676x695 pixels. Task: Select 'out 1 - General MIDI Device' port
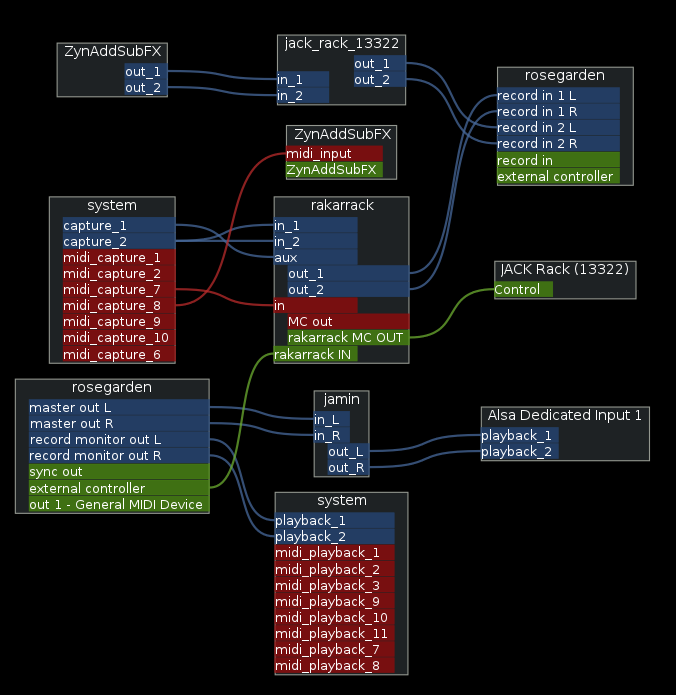[119, 504]
